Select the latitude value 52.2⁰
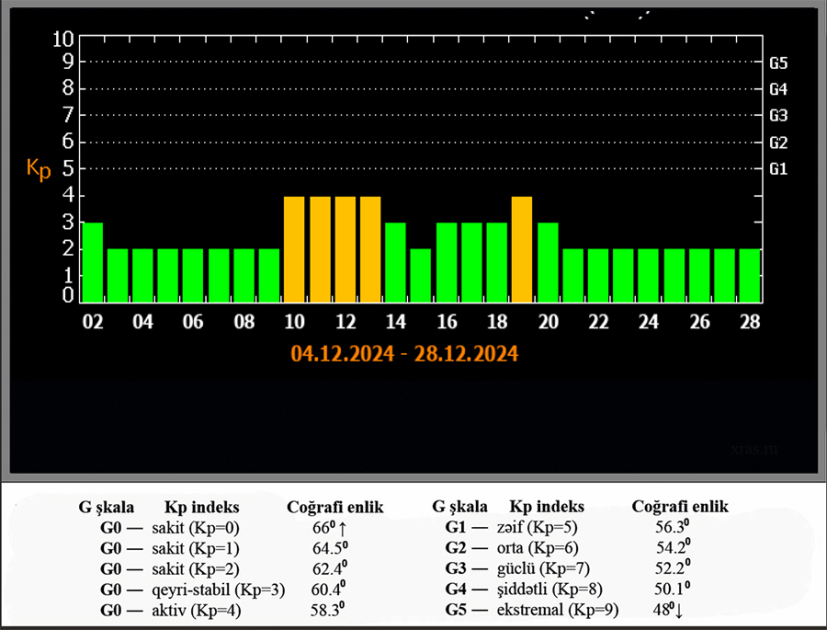 (x=672, y=568)
